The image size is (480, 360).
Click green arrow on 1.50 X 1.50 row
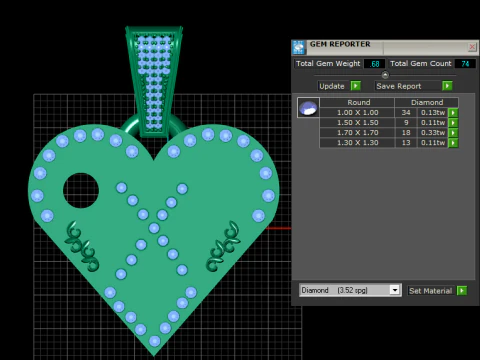point(453,123)
